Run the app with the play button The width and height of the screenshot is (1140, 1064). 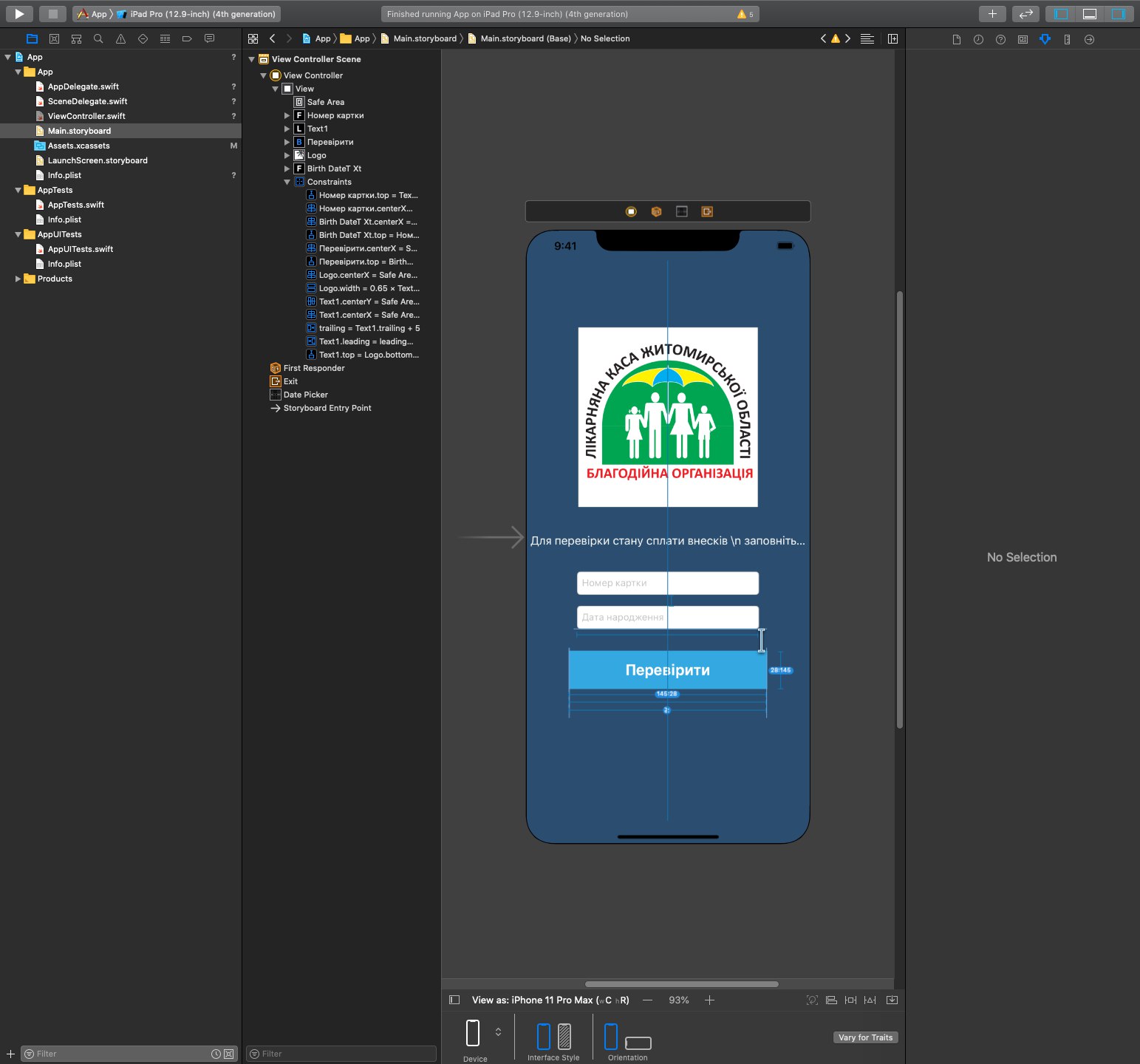tap(19, 13)
